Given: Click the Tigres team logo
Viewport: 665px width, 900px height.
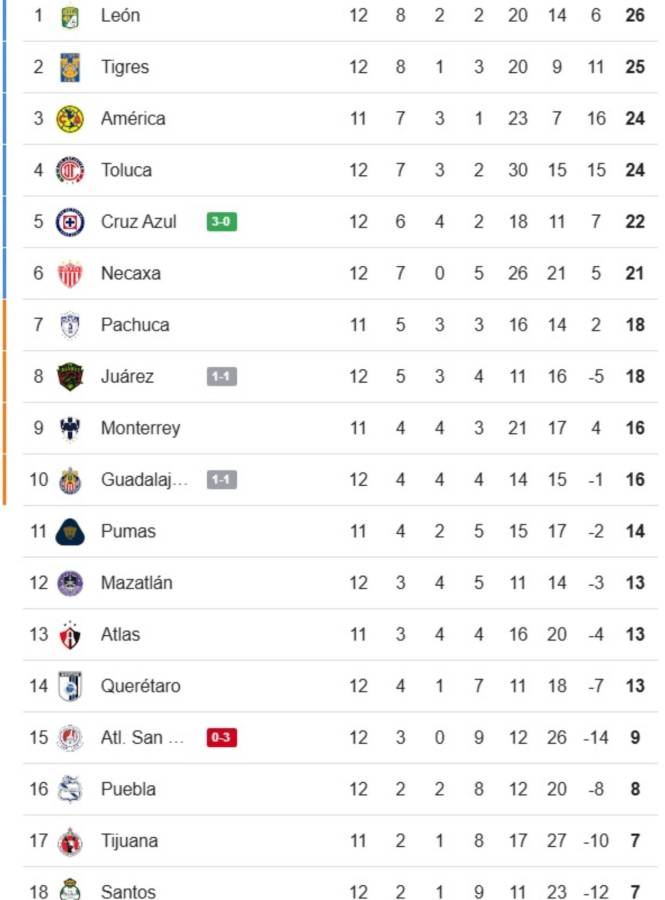Looking at the screenshot, I should (70, 67).
